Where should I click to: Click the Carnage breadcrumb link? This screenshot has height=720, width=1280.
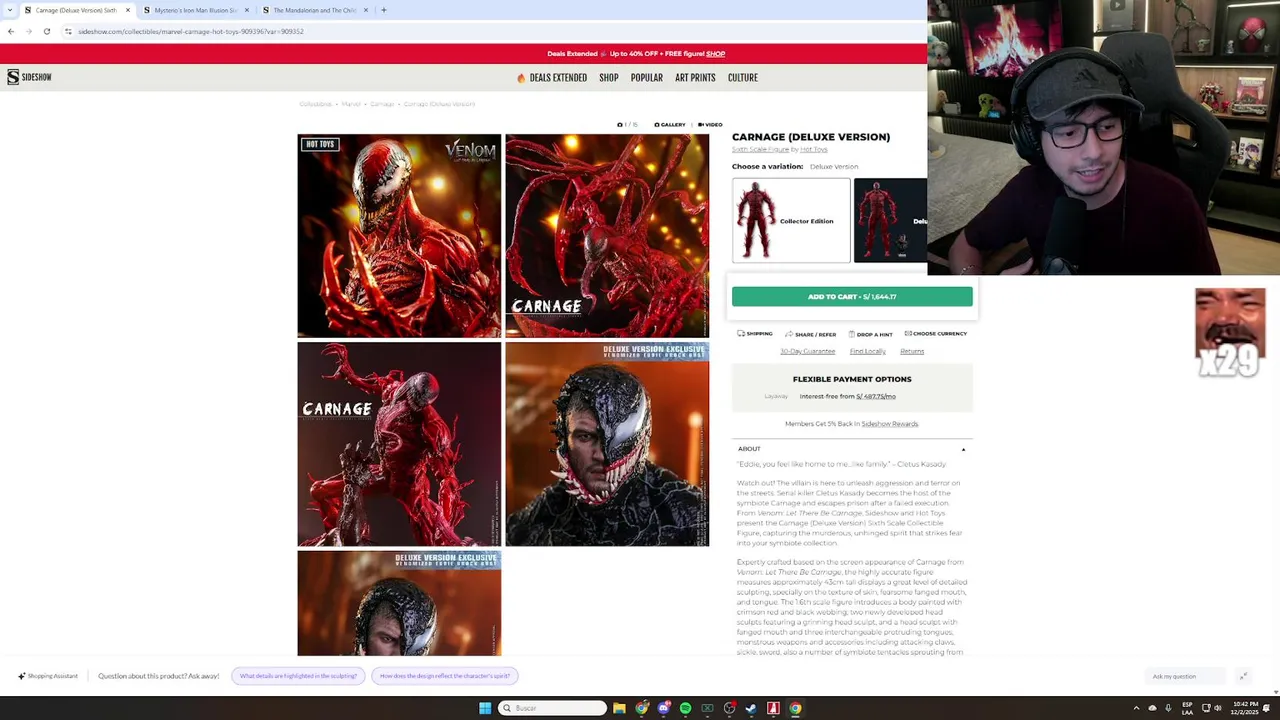tap(382, 104)
